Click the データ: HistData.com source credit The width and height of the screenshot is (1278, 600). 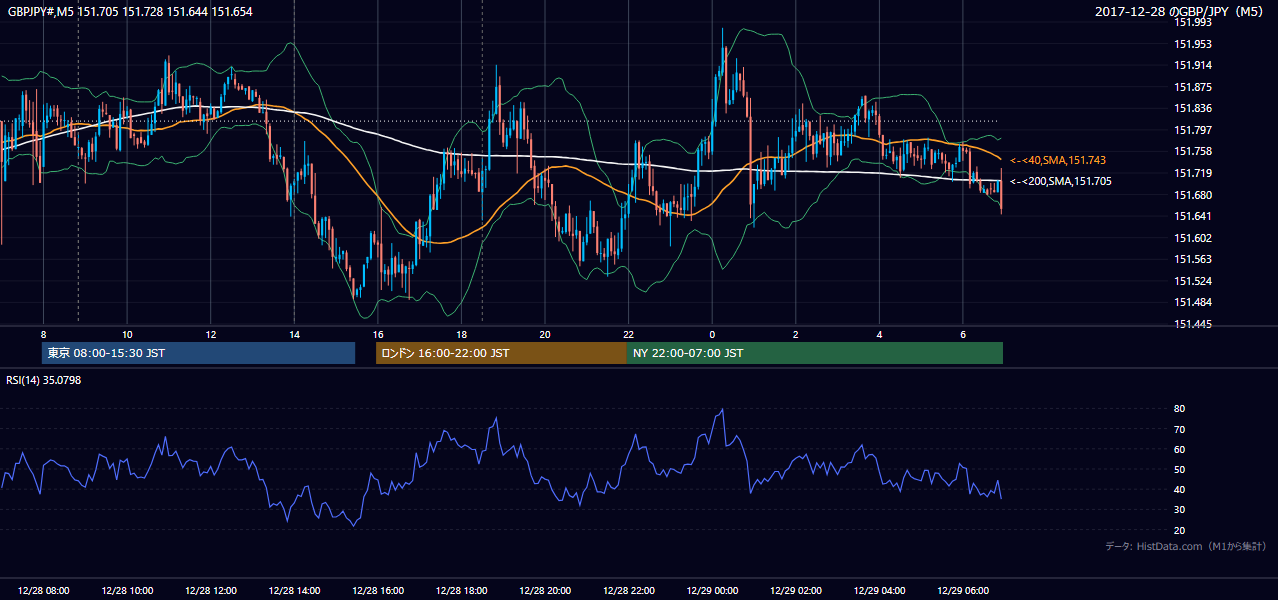tap(1185, 547)
